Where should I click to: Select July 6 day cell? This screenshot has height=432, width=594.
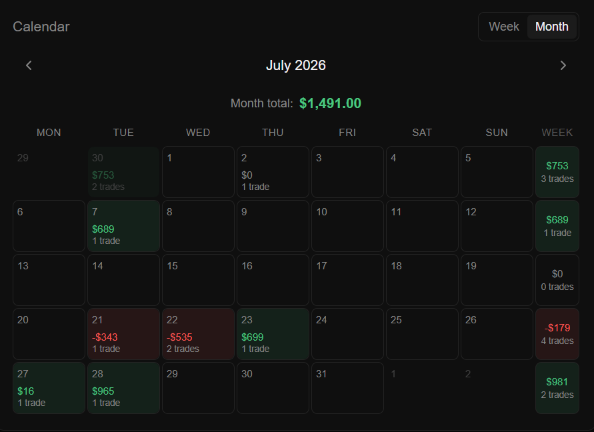[49, 226]
